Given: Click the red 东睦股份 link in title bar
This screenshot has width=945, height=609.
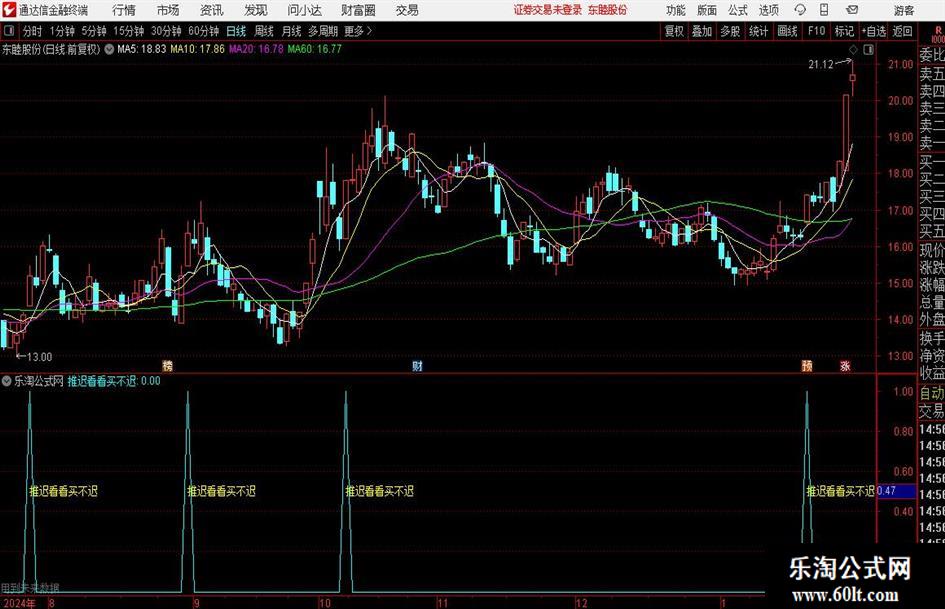Looking at the screenshot, I should [x=608, y=10].
